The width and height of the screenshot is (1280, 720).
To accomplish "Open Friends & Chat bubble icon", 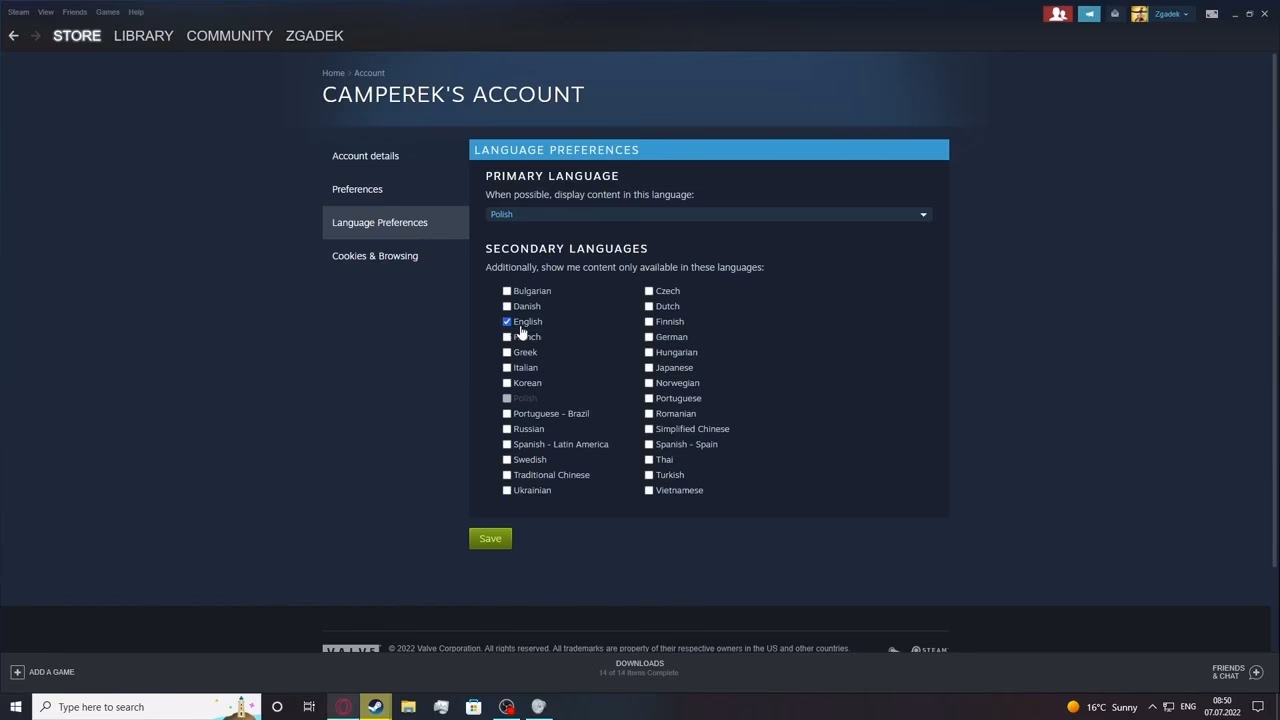I will [1257, 672].
